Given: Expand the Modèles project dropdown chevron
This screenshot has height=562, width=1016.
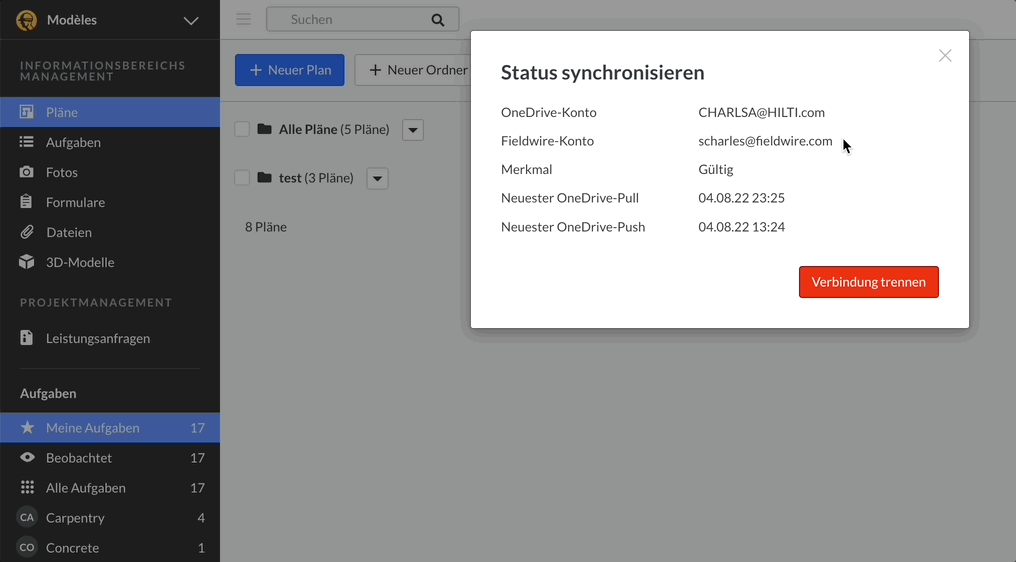Looking at the screenshot, I should tap(191, 21).
